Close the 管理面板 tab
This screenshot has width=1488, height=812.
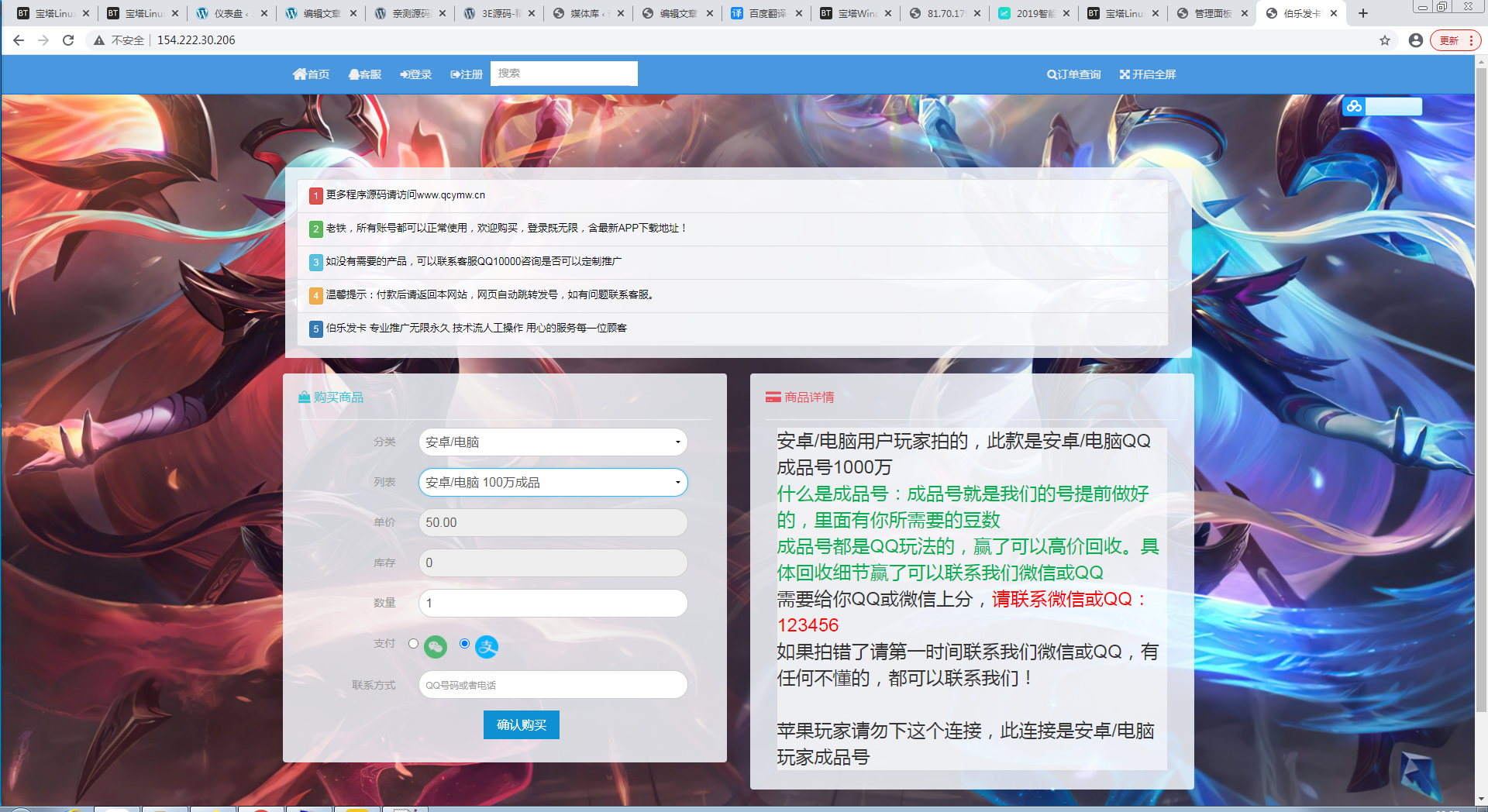pos(1245,13)
